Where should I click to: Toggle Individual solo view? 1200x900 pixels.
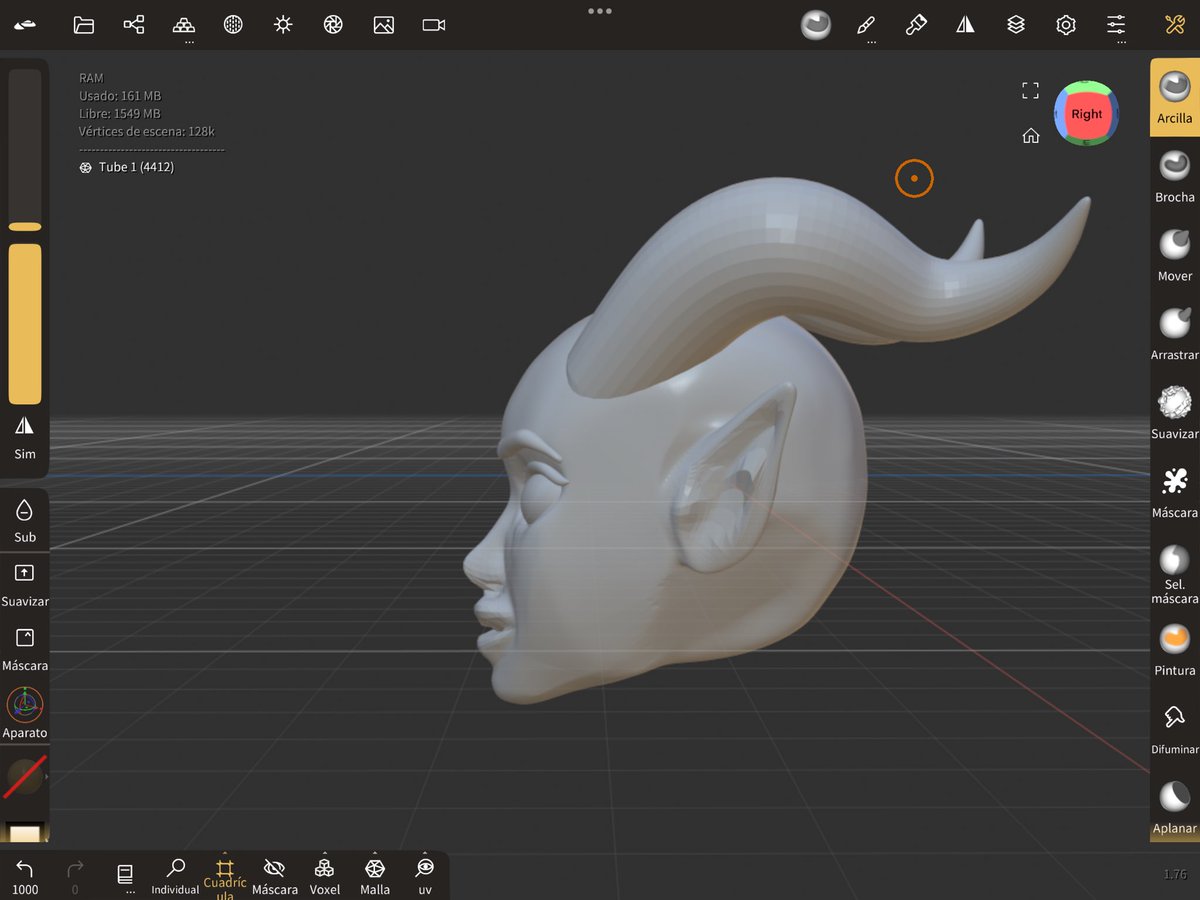[x=175, y=876]
